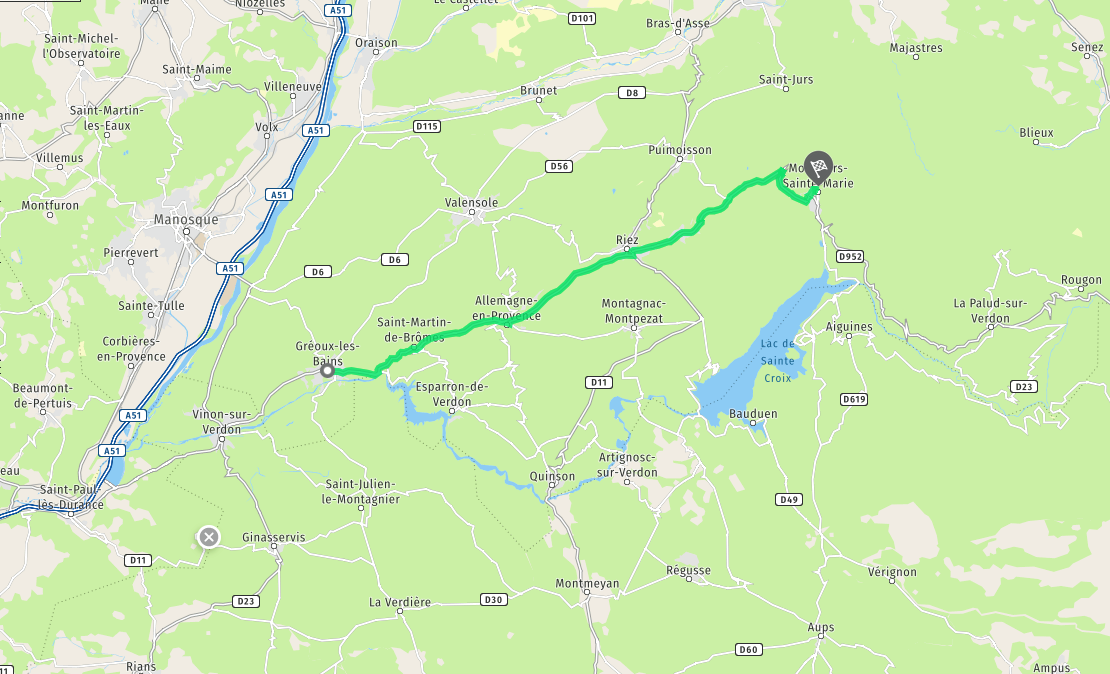Select the route start waypoint circle at Gréoux-les-Bains

327,370
